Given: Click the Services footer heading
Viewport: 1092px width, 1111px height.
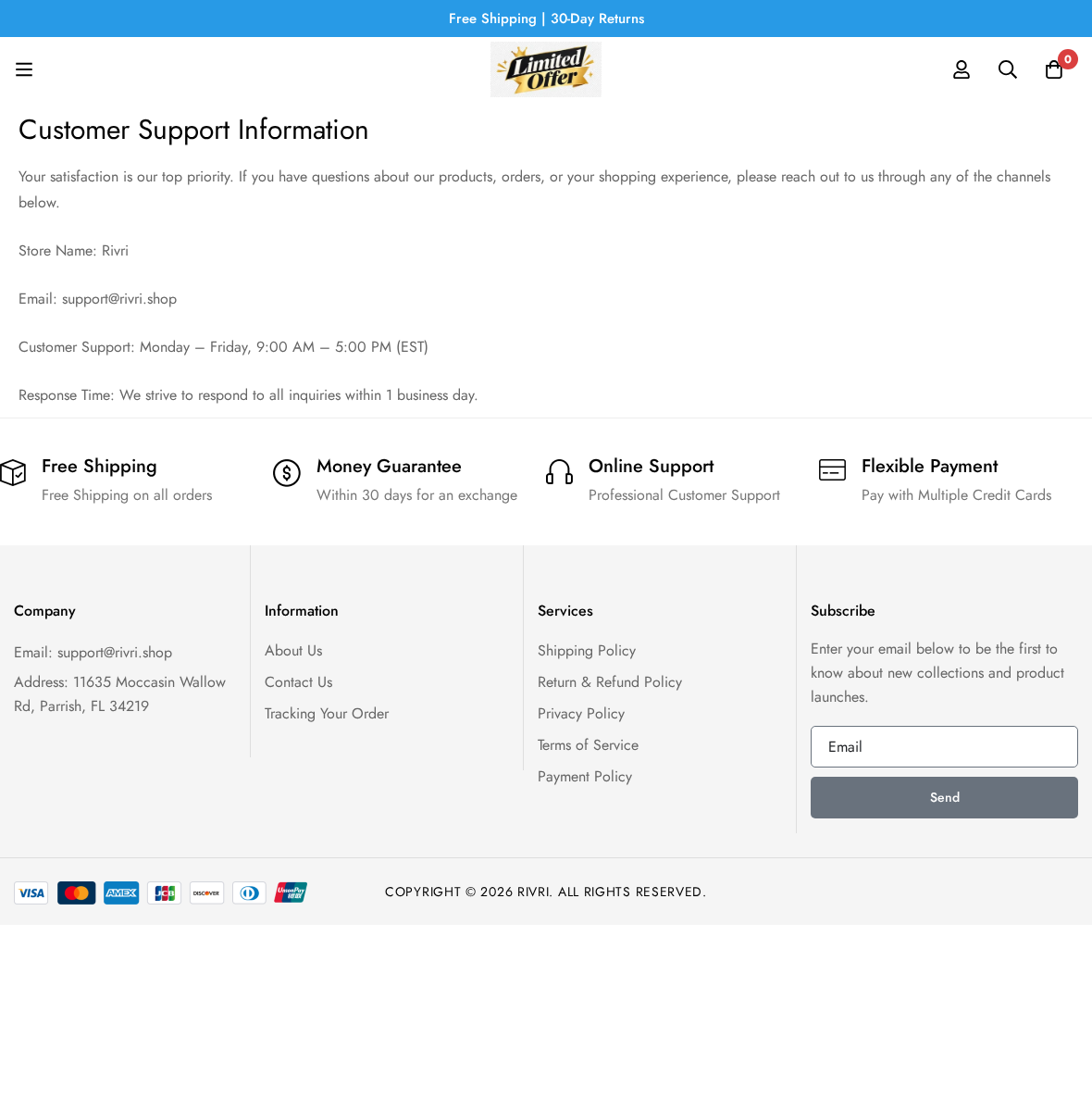Looking at the screenshot, I should (565, 611).
